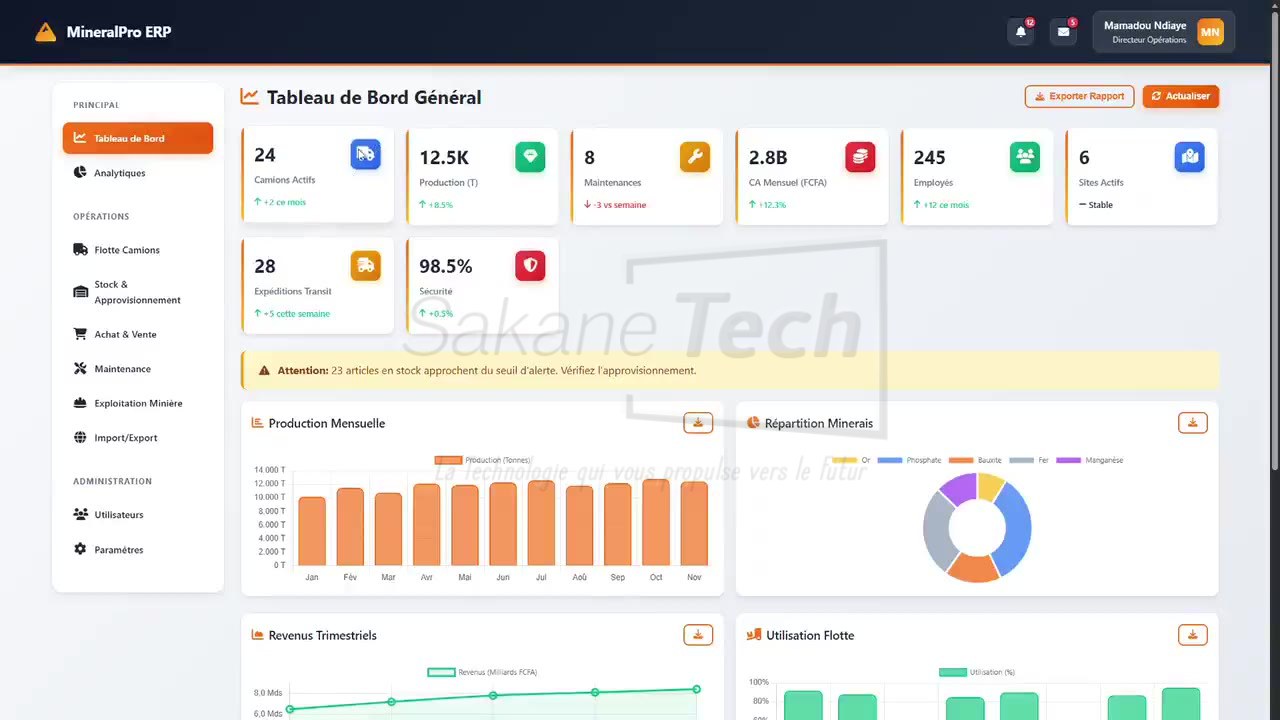
Task: Click the chart icon beside Tableau de Bord Général
Action: pos(249,97)
